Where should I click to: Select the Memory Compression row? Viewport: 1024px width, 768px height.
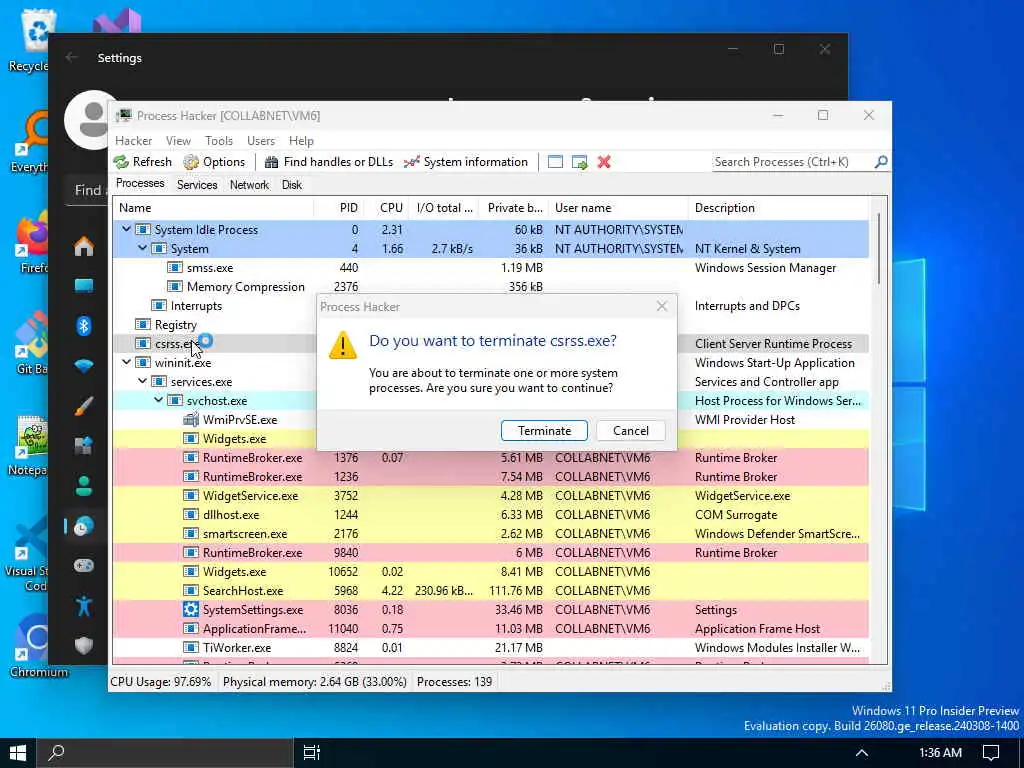pyautogui.click(x=490, y=287)
